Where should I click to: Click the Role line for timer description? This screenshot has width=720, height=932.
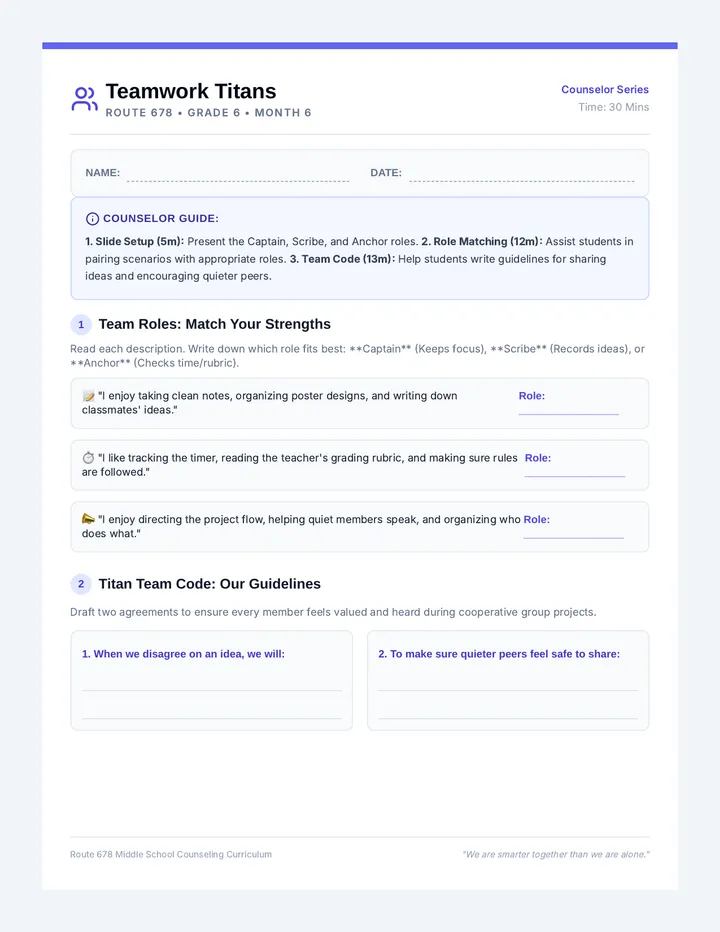574,476
